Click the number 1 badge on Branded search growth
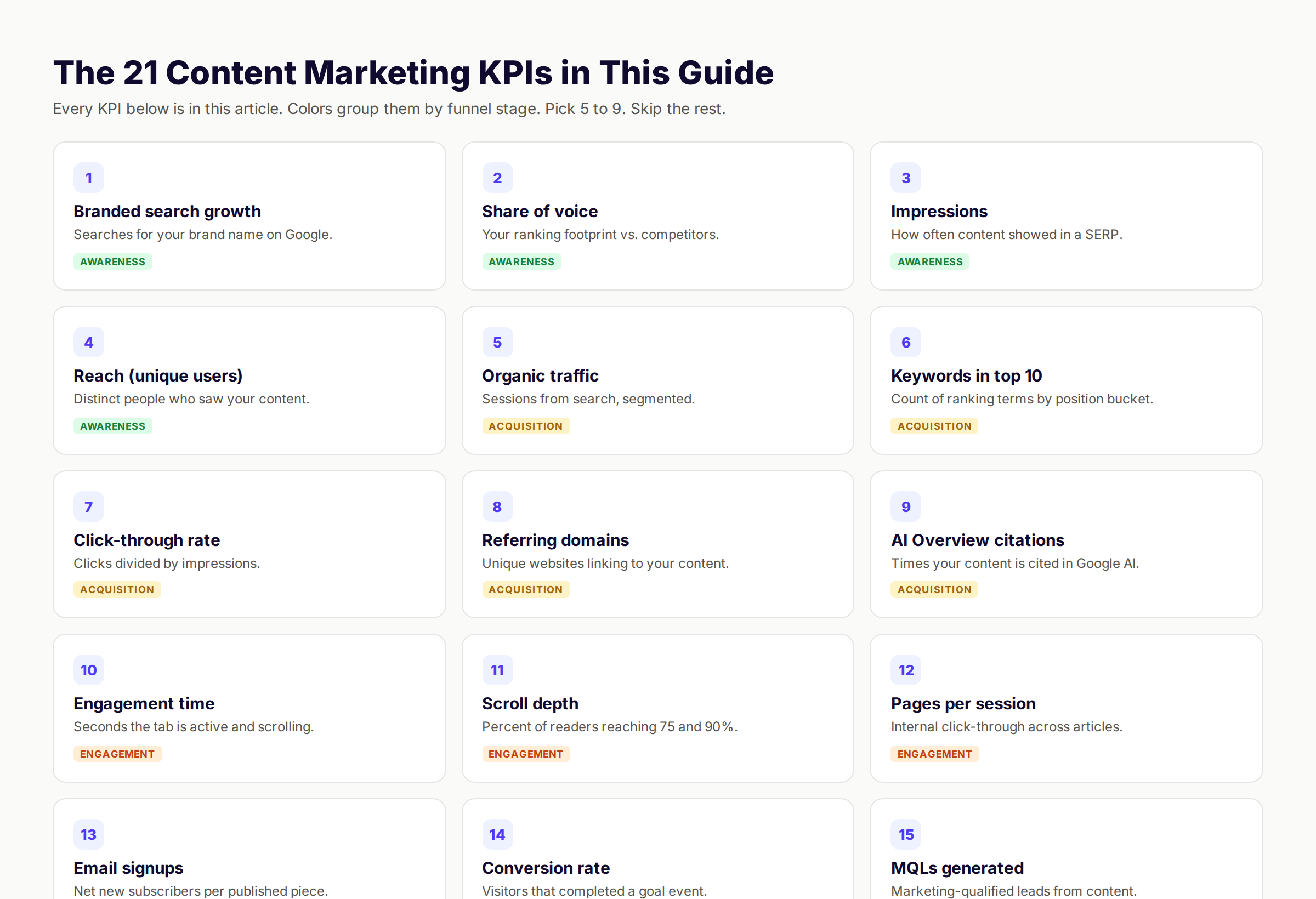The image size is (1316, 899). (x=89, y=178)
